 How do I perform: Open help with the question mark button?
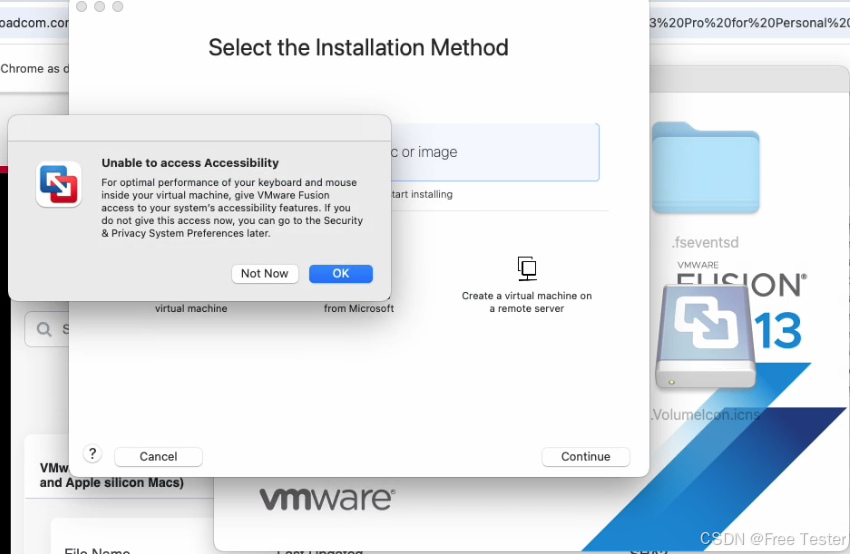pos(93,454)
